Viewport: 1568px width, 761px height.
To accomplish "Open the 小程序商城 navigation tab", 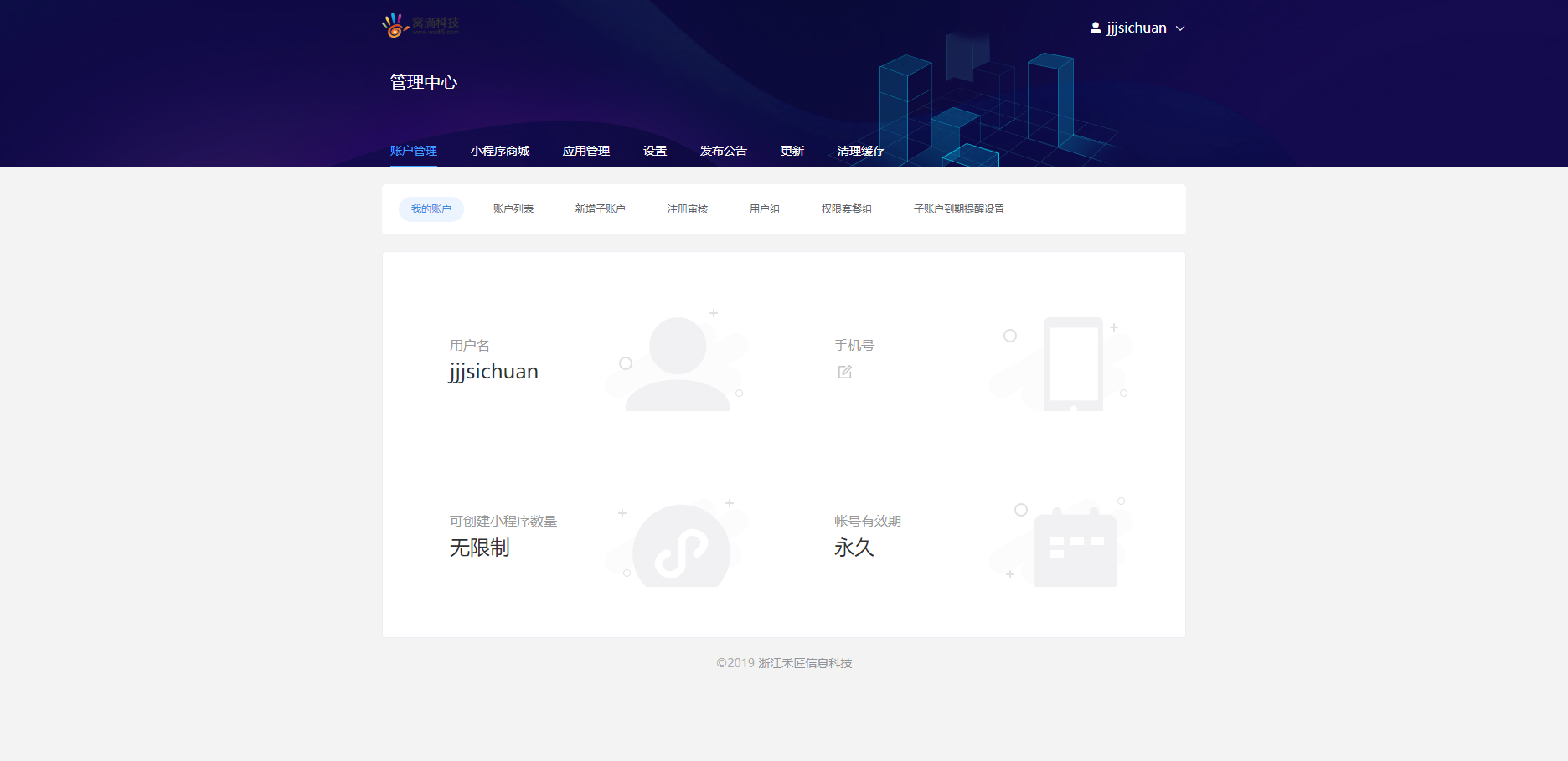I will pos(500,151).
